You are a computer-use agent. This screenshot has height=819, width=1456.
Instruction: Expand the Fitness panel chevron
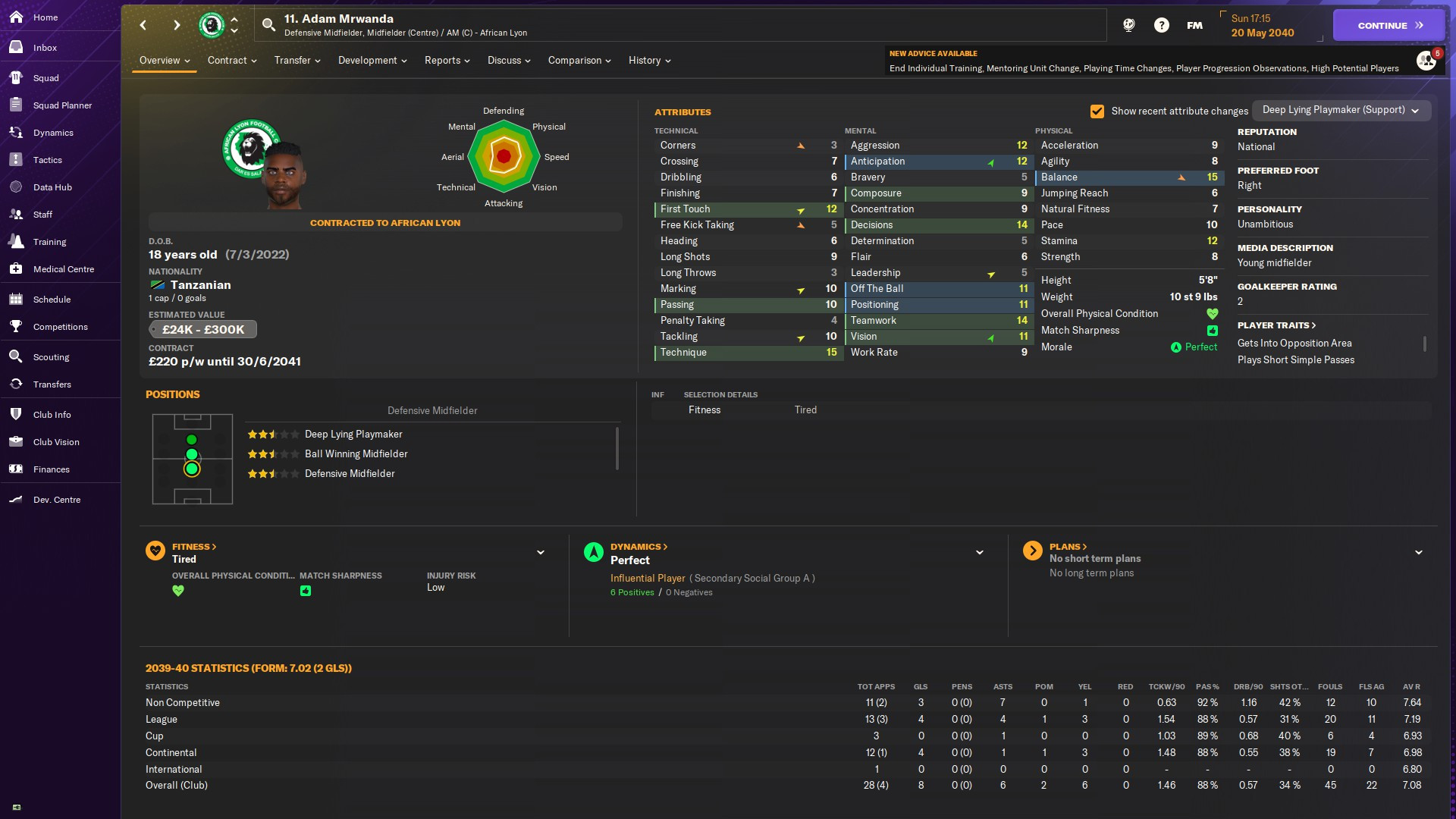pos(541,553)
